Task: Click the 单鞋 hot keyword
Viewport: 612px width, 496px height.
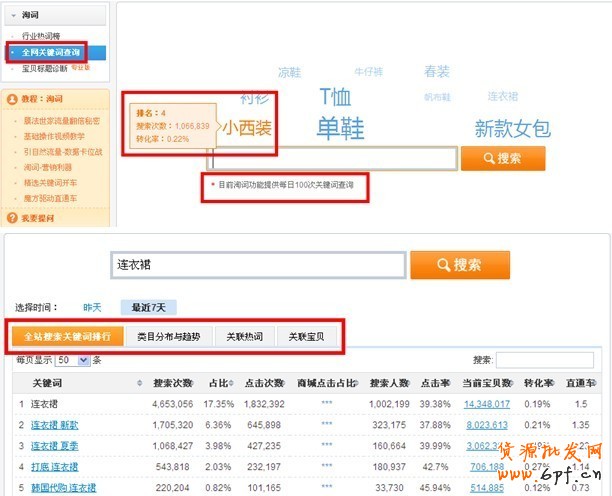Action: tap(340, 128)
